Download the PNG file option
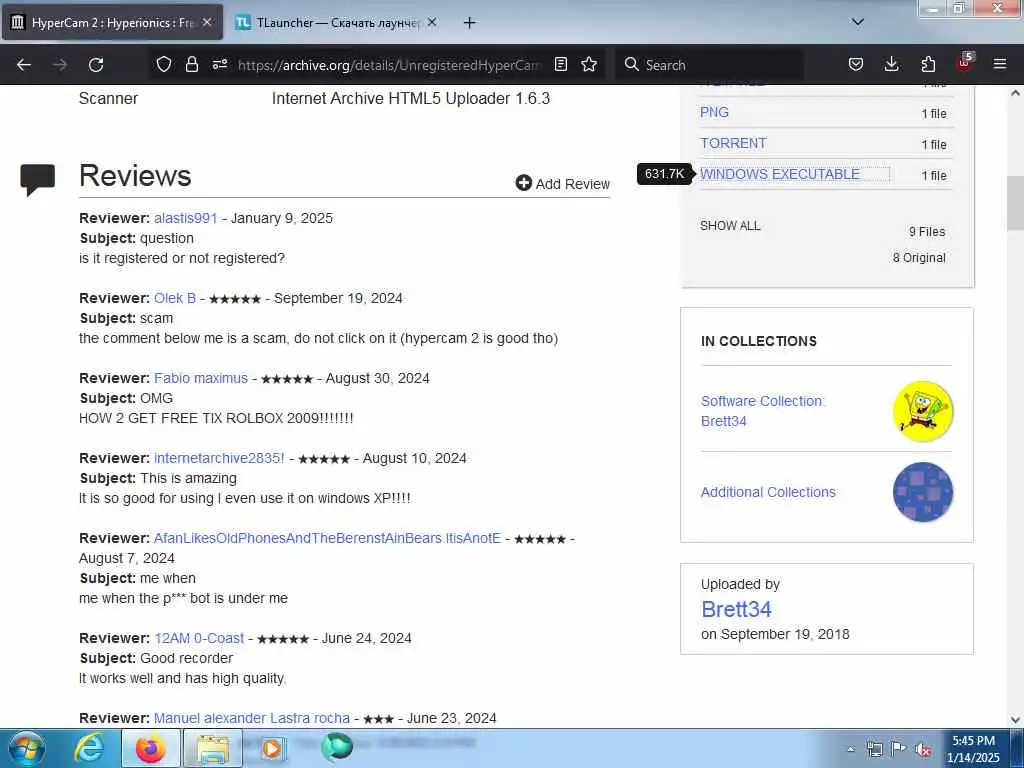This screenshot has width=1024, height=768. pyautogui.click(x=714, y=112)
